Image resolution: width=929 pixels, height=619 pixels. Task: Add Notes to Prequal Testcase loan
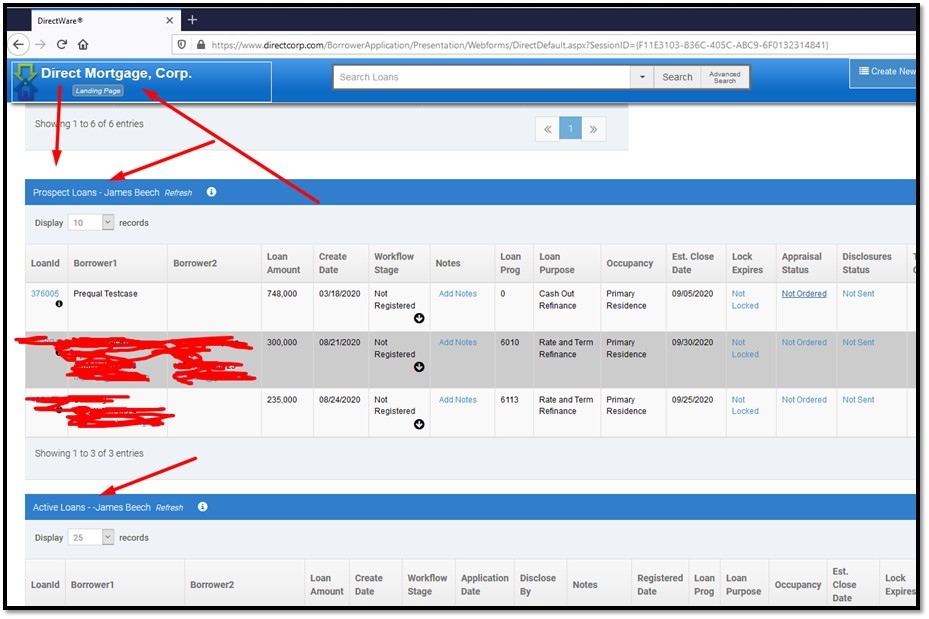point(457,293)
